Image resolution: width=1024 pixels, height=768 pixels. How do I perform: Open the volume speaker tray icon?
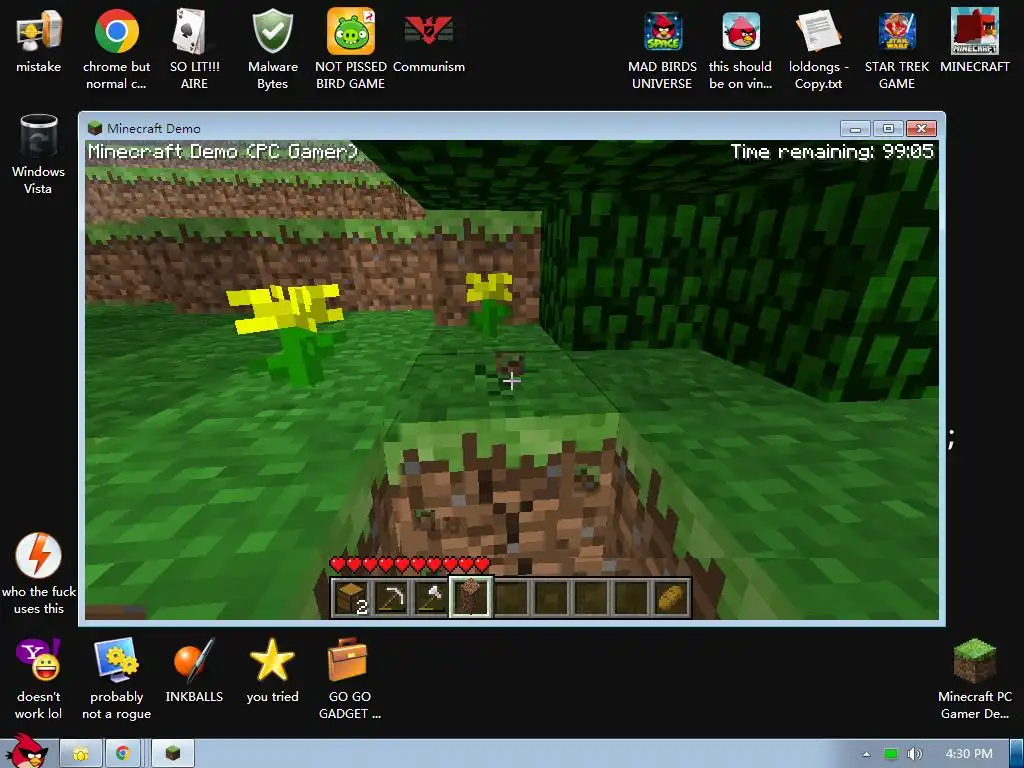click(915, 754)
